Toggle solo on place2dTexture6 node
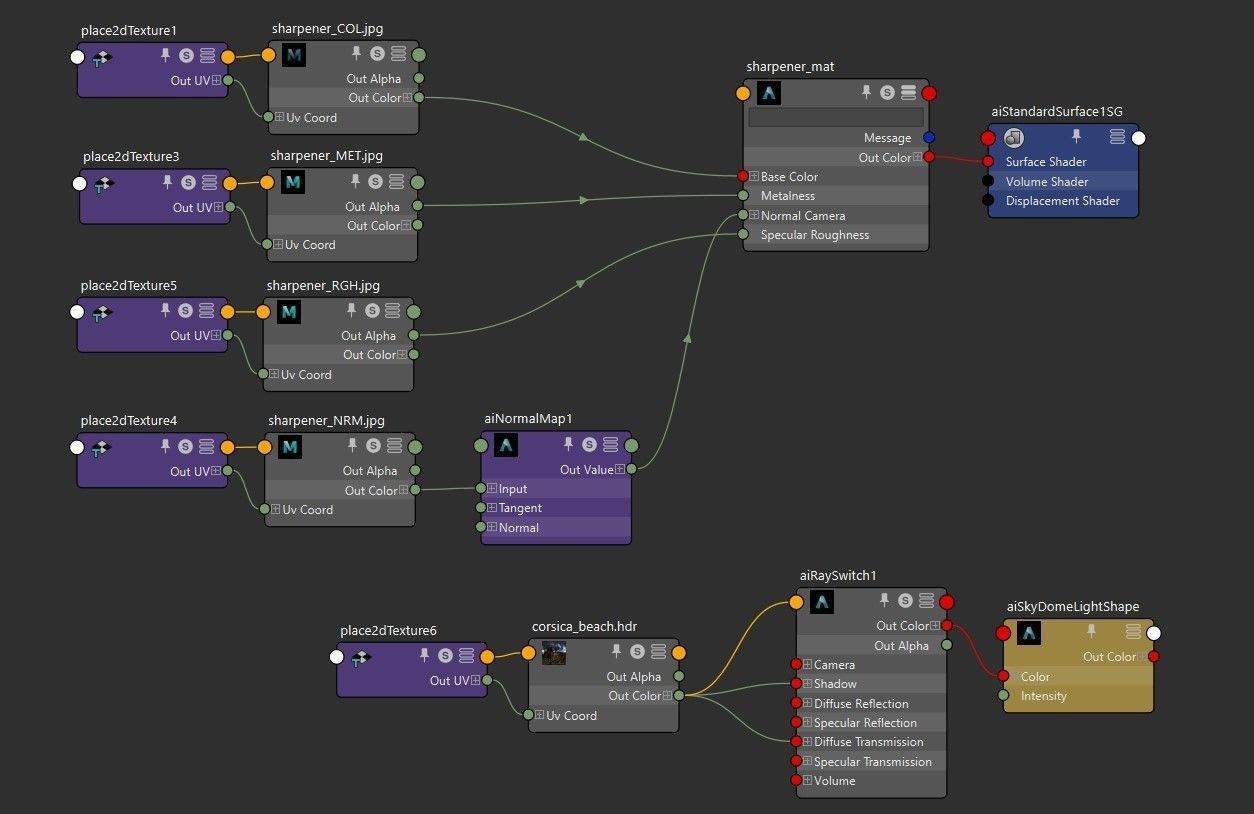 pyautogui.click(x=445, y=656)
